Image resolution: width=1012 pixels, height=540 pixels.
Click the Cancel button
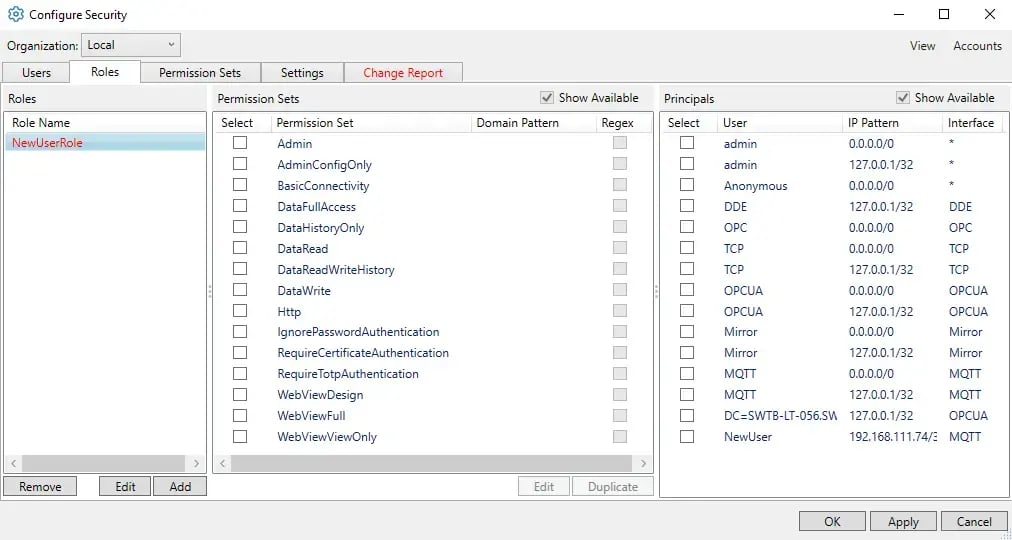(x=974, y=521)
